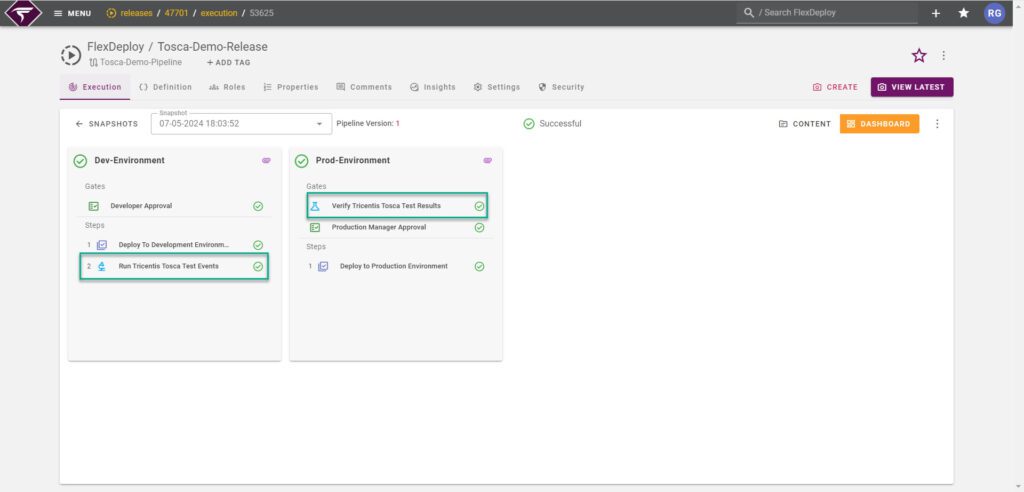This screenshot has width=1024, height=492.
Task: Click the filled star icon in top bar
Action: point(963,13)
